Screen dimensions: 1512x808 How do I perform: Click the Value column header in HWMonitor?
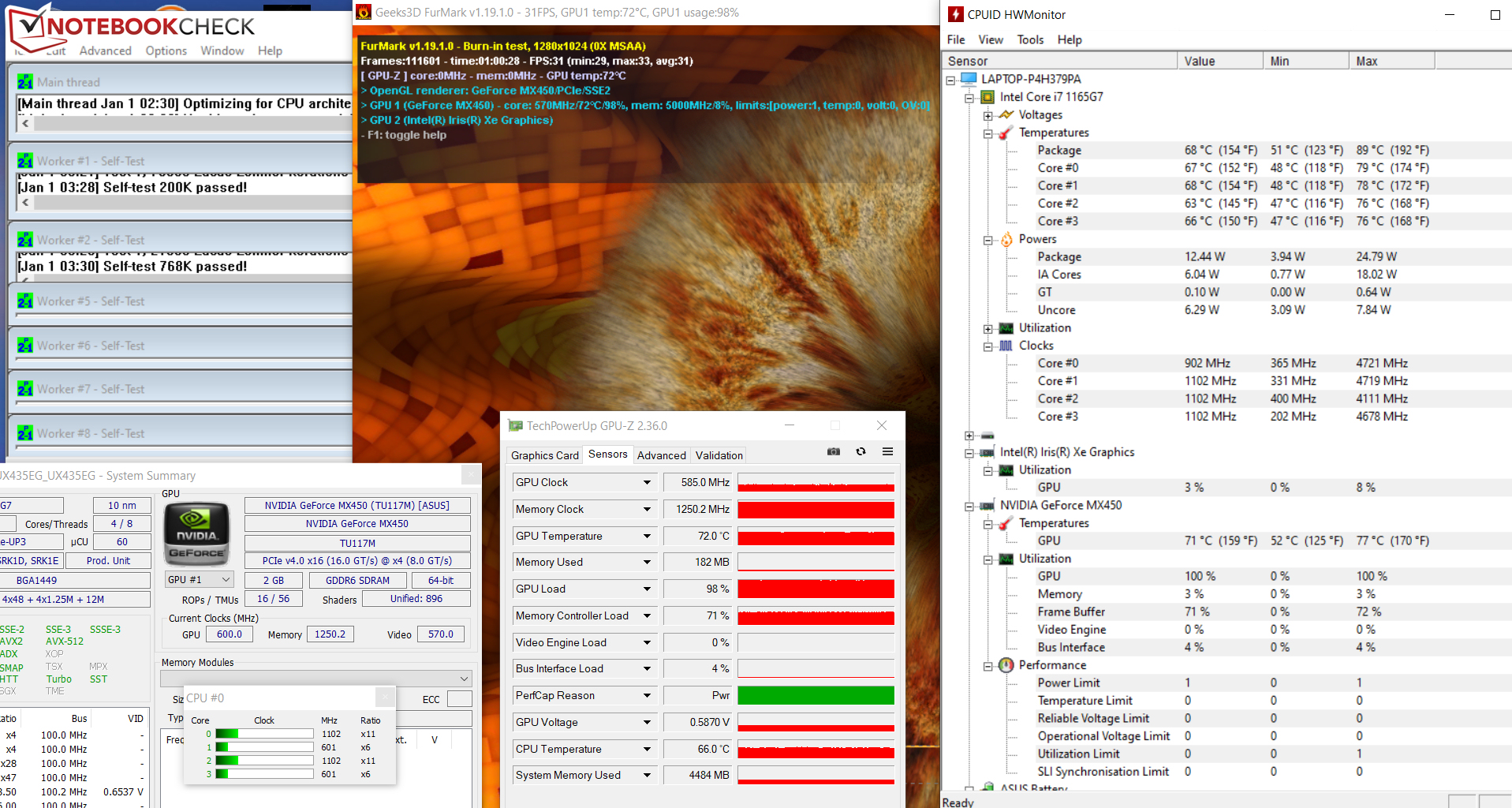[1220, 61]
